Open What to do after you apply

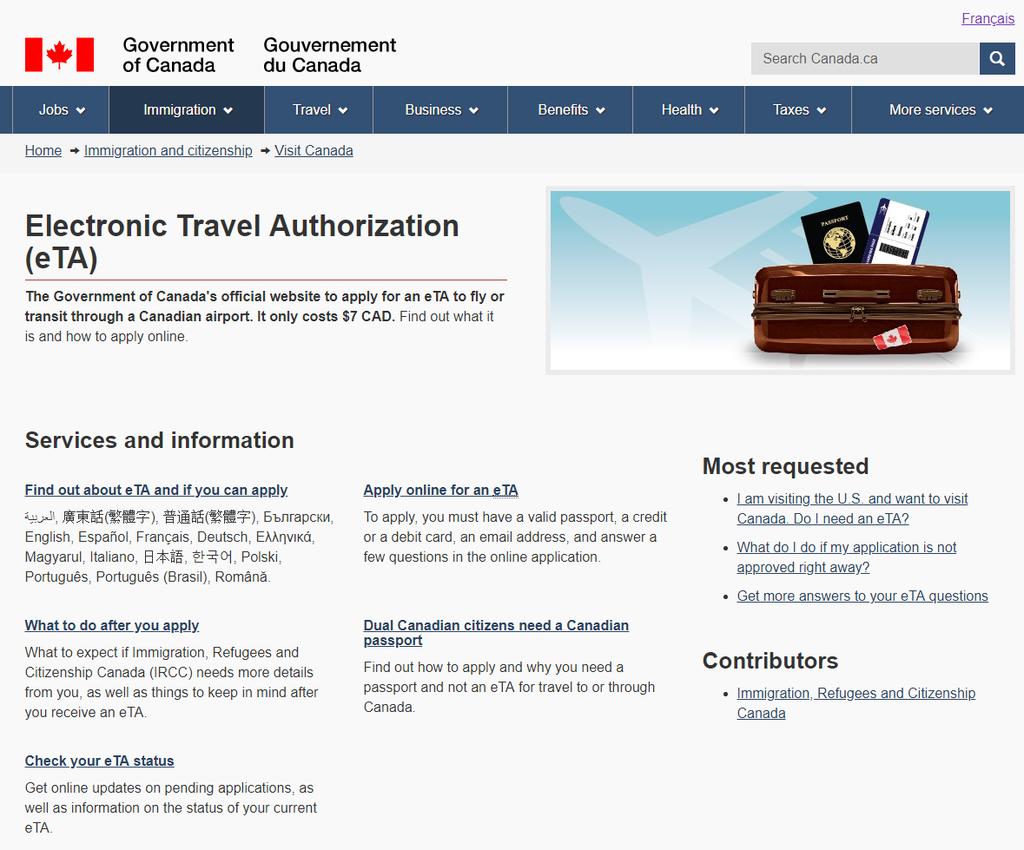pyautogui.click(x=112, y=625)
